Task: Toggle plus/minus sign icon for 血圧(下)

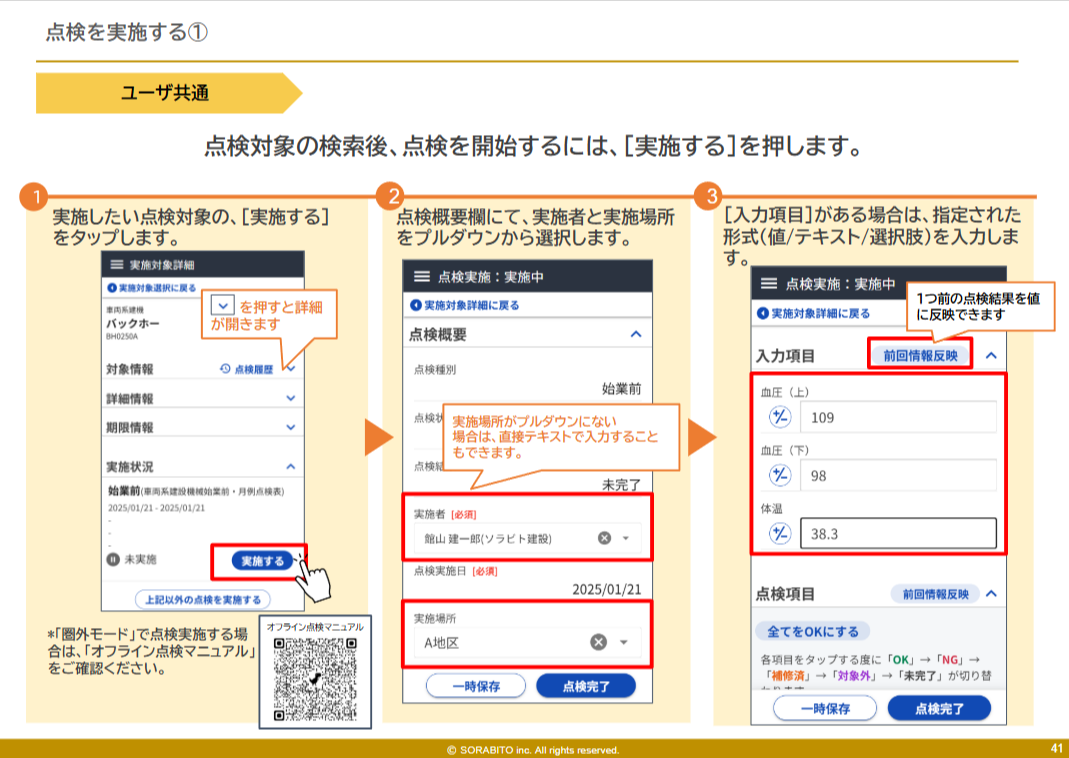Action: 780,475
